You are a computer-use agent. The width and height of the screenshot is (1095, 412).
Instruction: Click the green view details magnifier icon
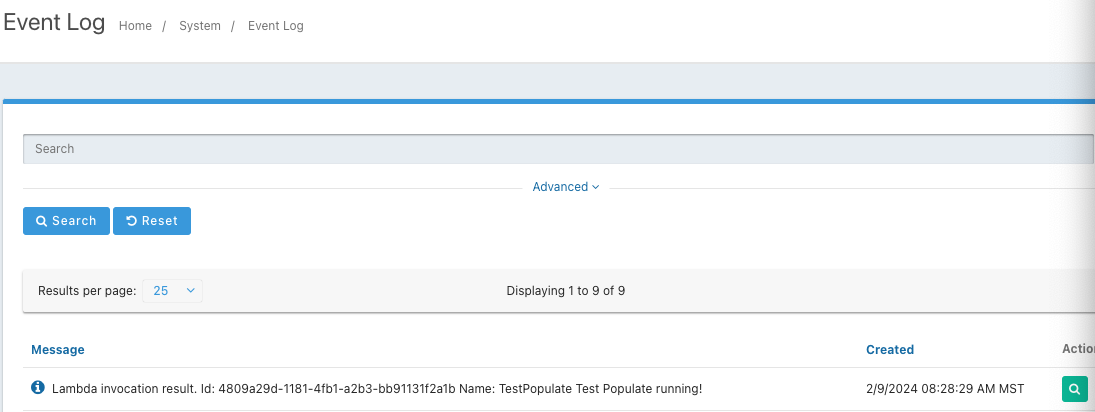pos(1074,389)
